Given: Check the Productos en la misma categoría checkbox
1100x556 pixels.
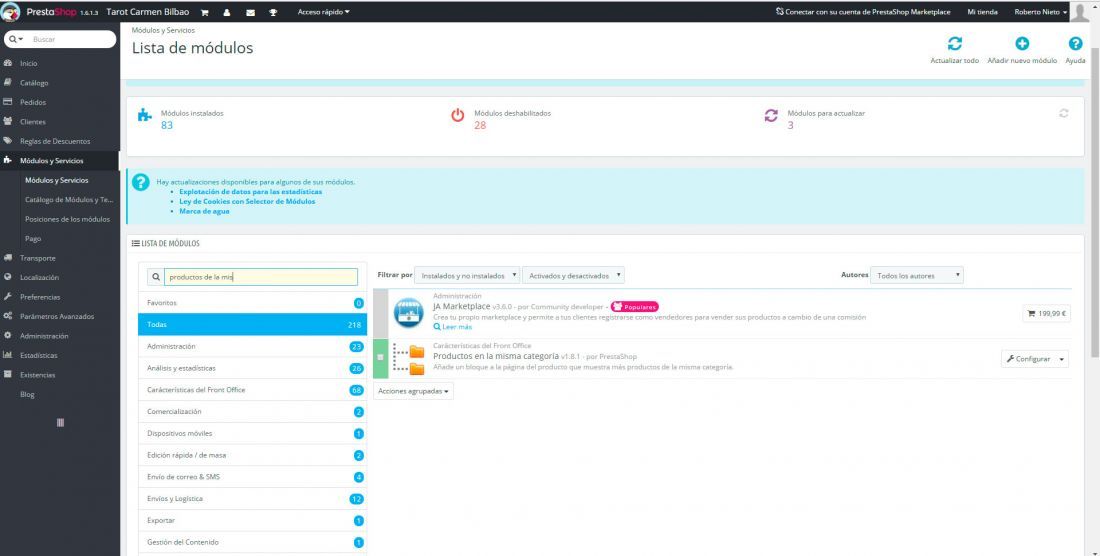Looking at the screenshot, I should pos(380,357).
